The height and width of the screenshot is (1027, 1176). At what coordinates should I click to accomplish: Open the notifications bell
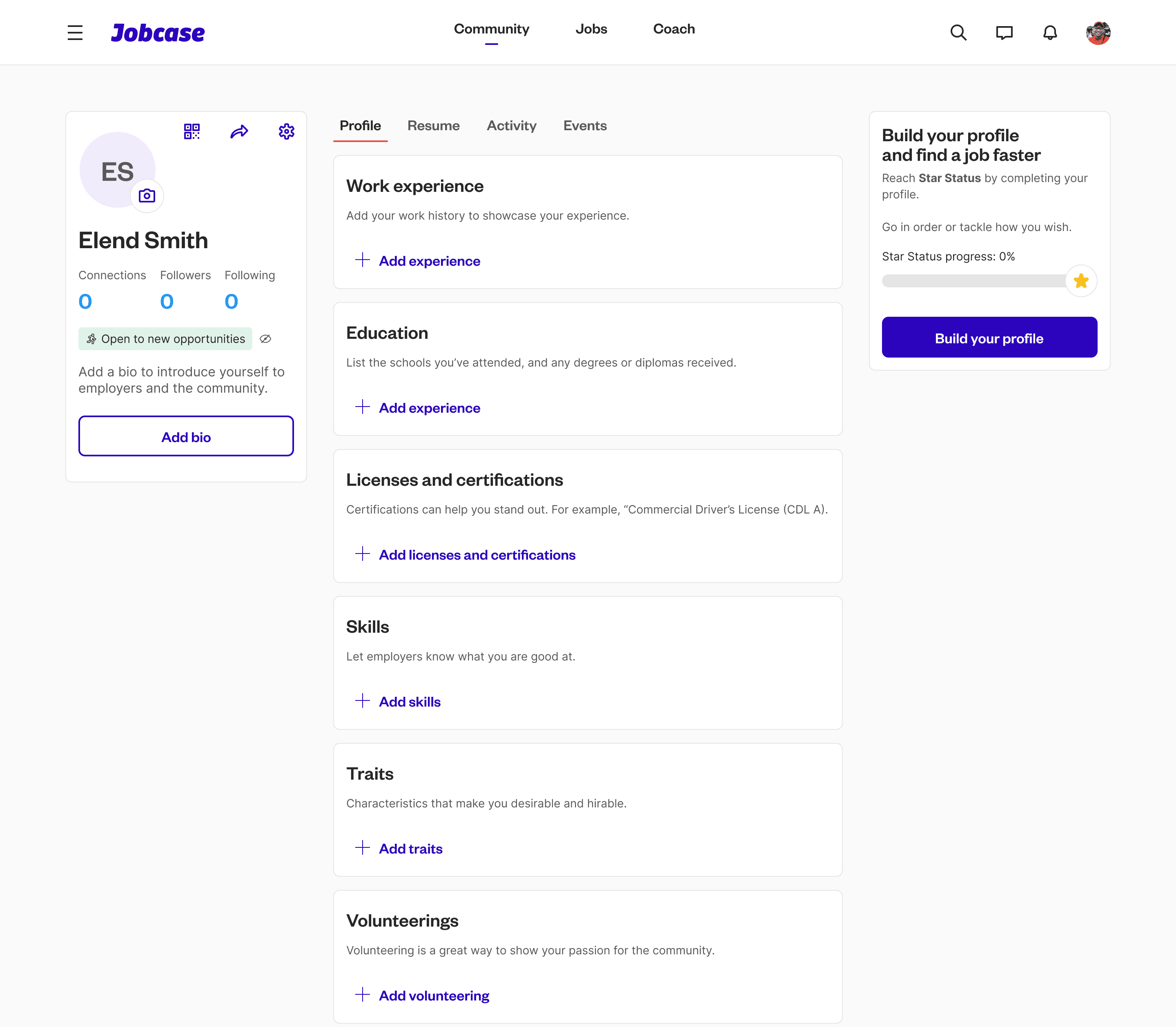point(1050,33)
